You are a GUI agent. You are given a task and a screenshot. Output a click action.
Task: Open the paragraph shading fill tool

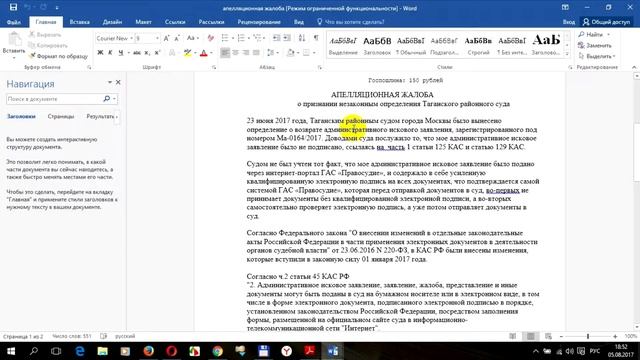point(290,53)
